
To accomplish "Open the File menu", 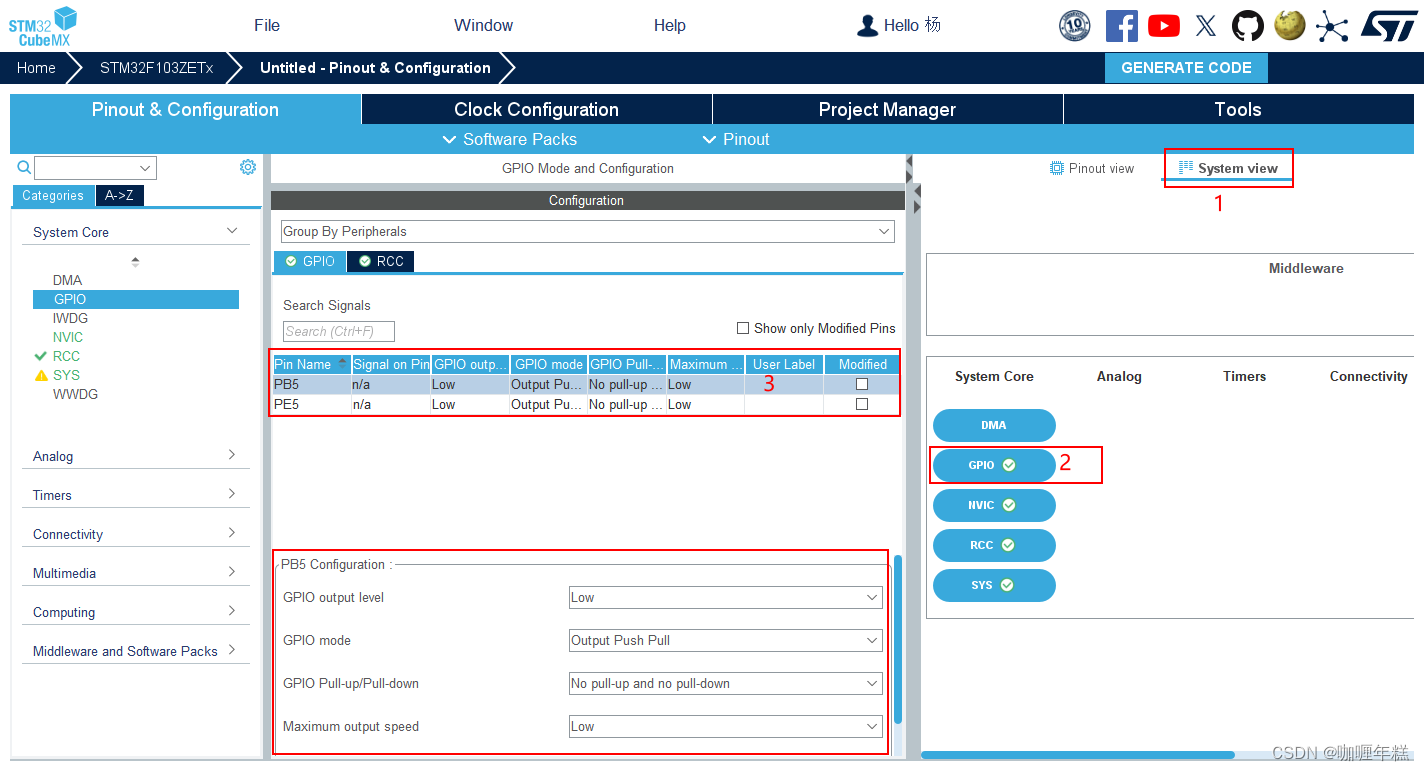I will [267, 25].
